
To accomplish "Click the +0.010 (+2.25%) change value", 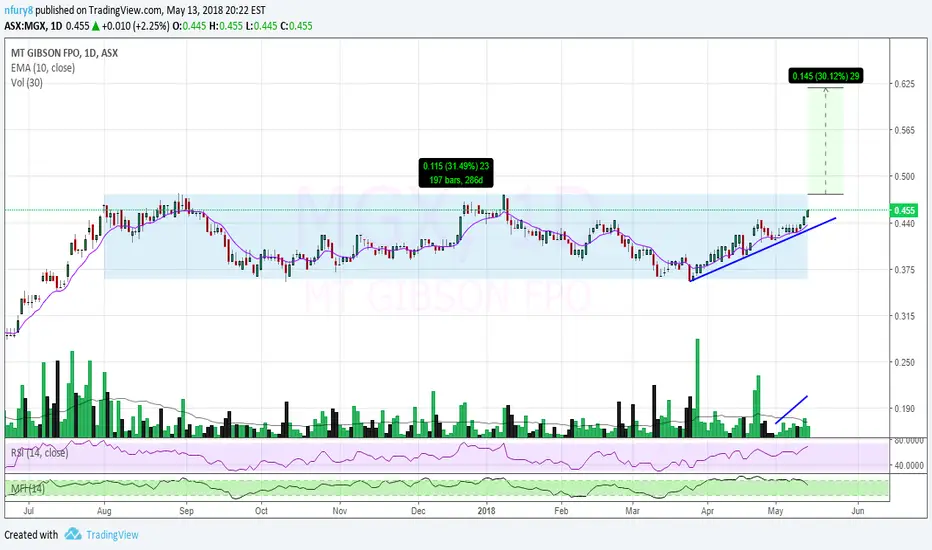I will (136, 26).
